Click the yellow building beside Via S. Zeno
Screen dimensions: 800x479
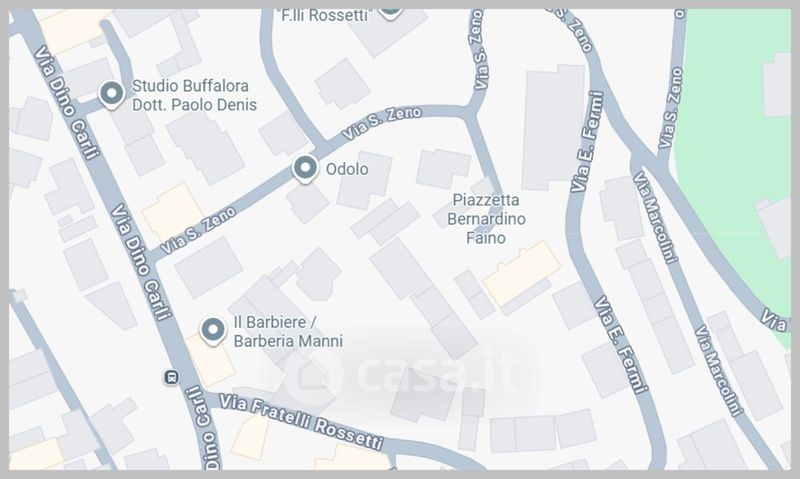coord(173,213)
